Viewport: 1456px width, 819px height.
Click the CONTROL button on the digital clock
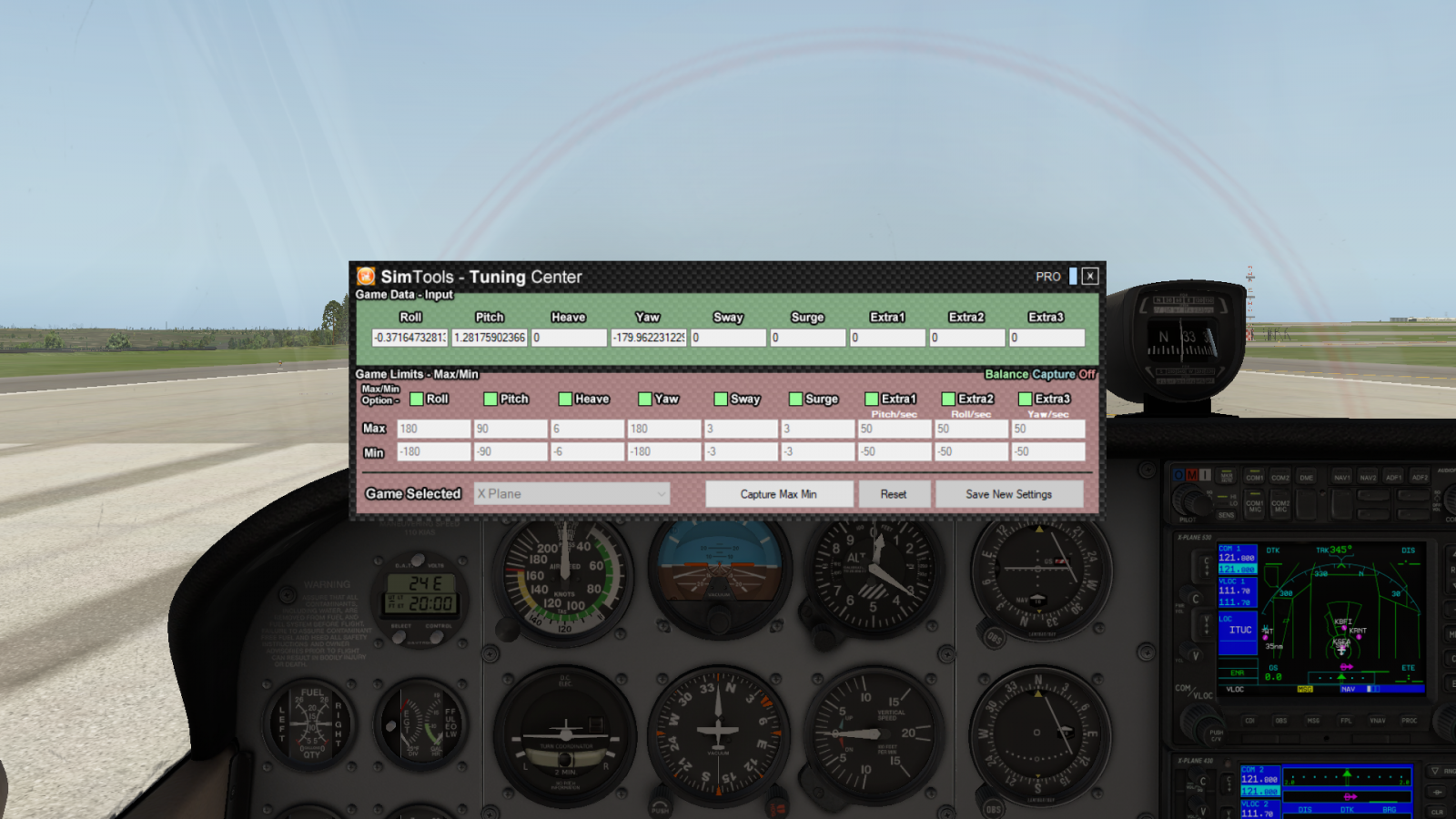[x=438, y=637]
